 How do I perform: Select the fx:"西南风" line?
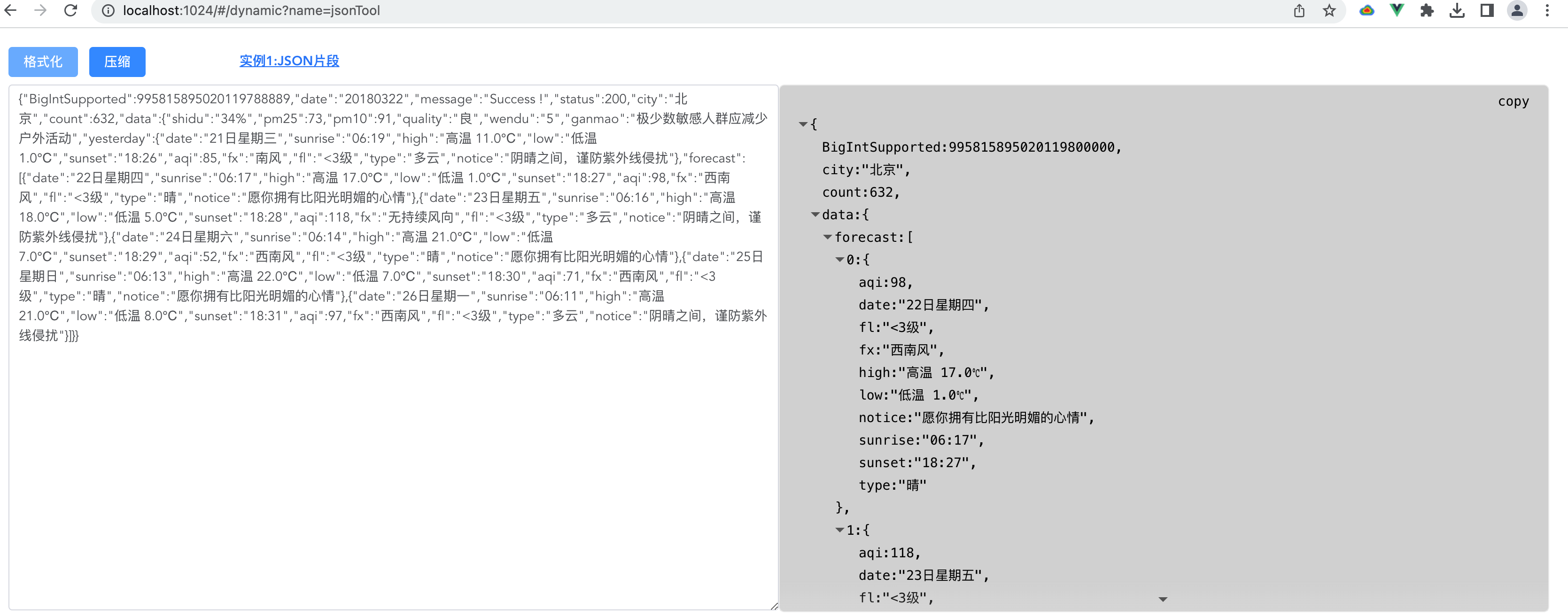click(x=901, y=349)
